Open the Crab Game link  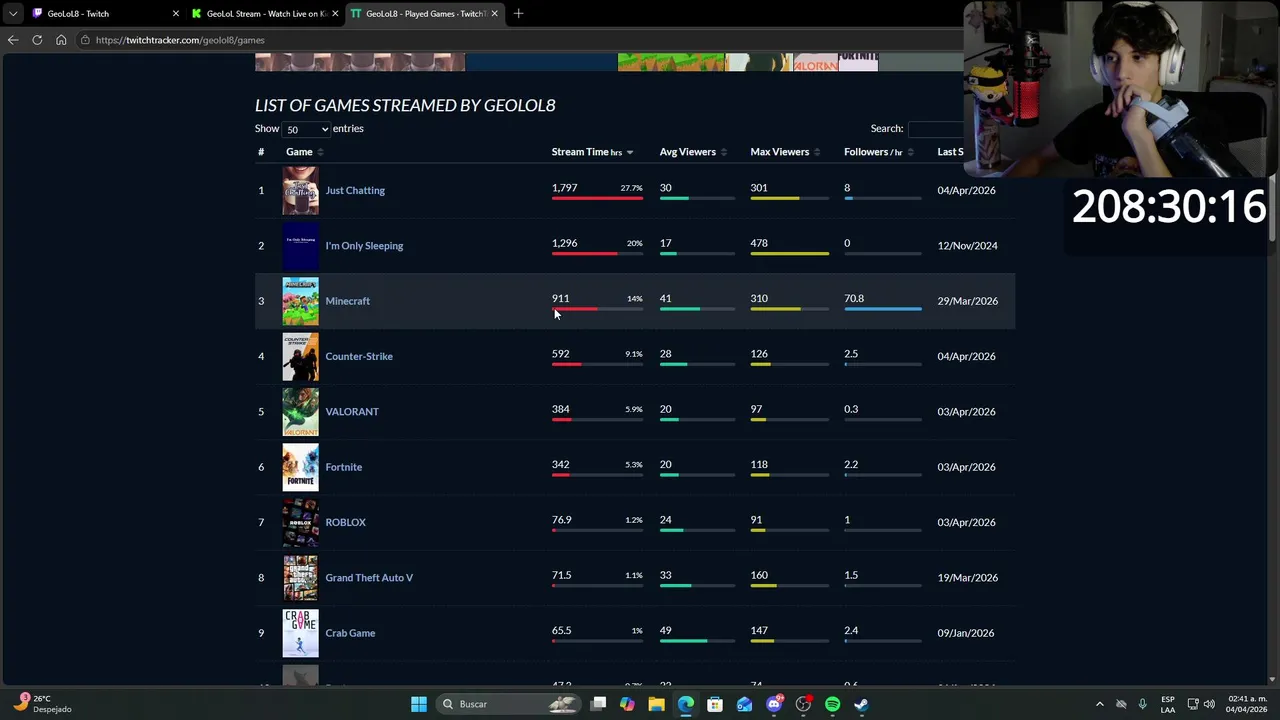point(350,633)
